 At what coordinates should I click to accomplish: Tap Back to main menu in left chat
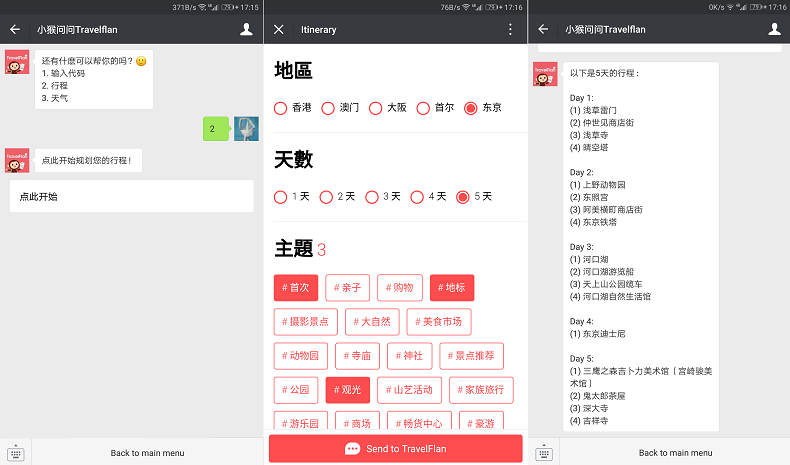[148, 453]
